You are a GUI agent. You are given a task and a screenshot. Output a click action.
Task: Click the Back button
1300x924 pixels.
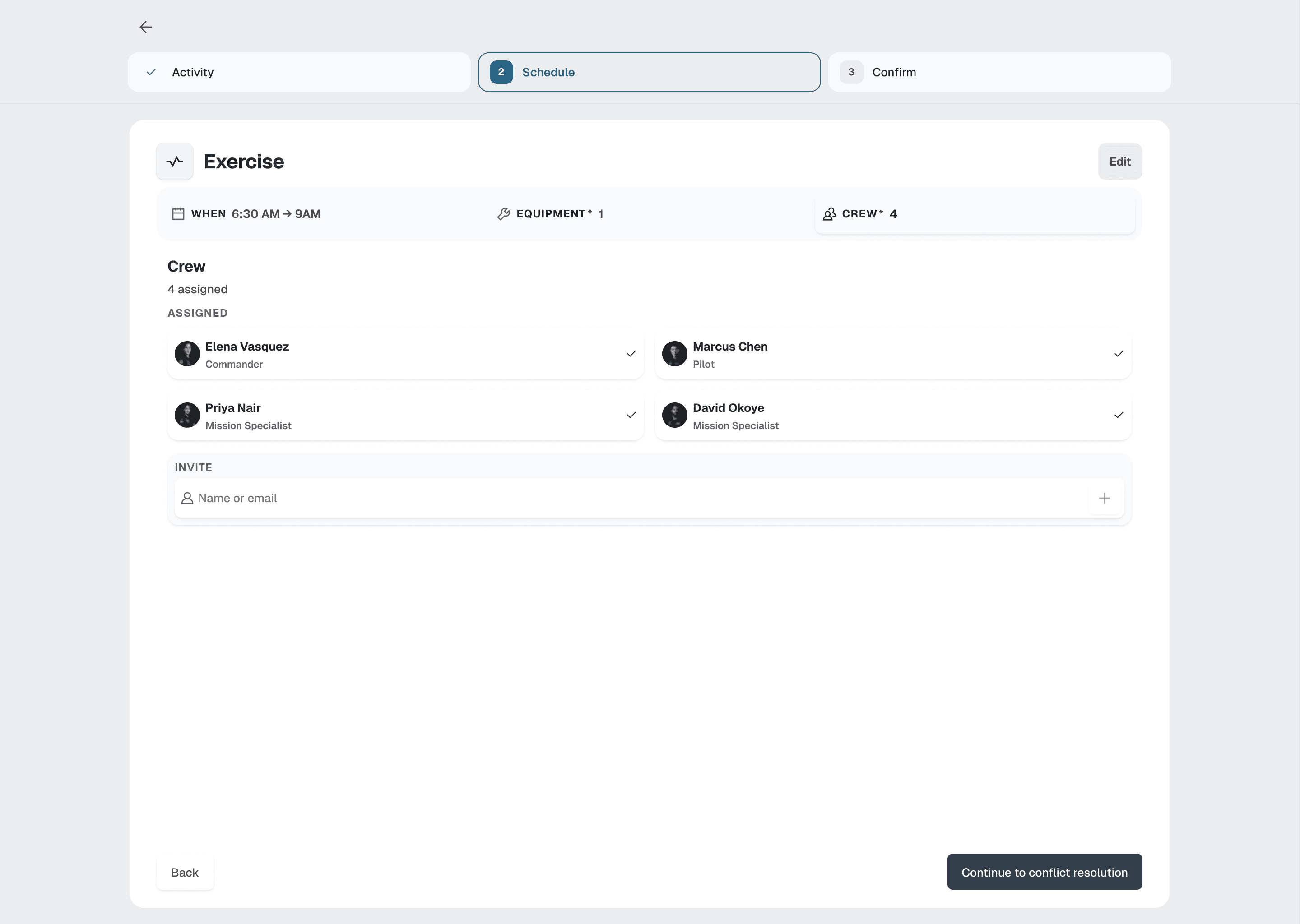185,872
